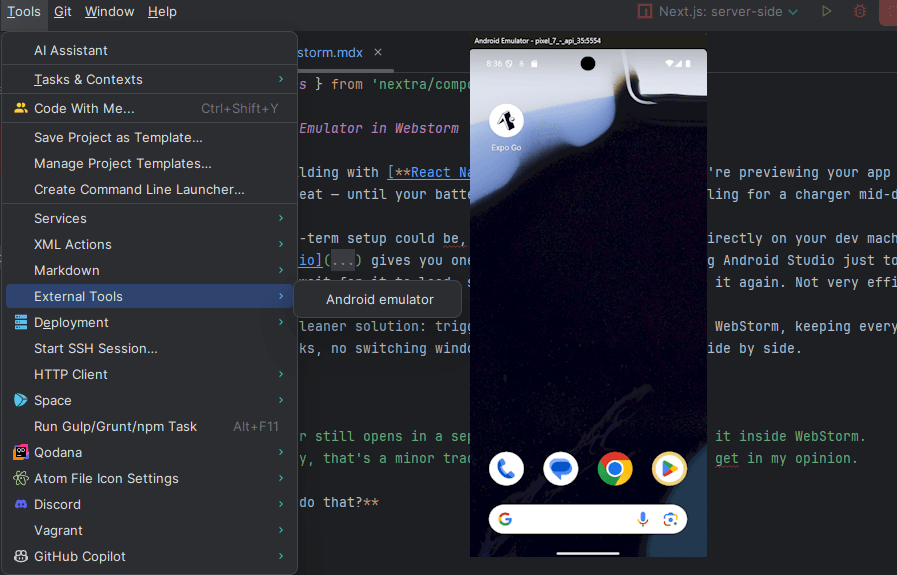Choose Code With Me menu entry
Image resolution: width=897 pixels, height=575 pixels.
[84, 108]
